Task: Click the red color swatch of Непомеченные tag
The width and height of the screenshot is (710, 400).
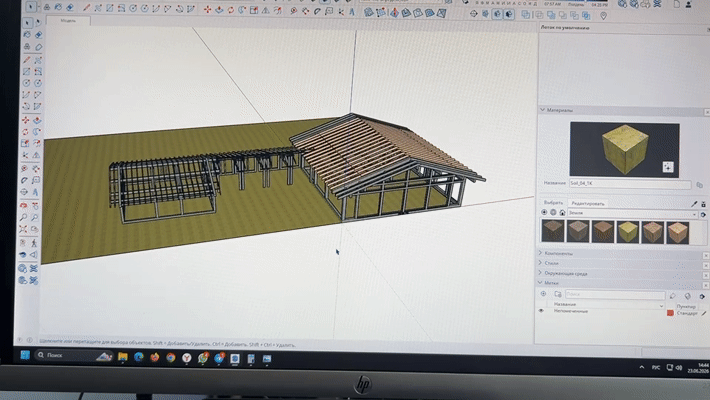Action: [670, 313]
